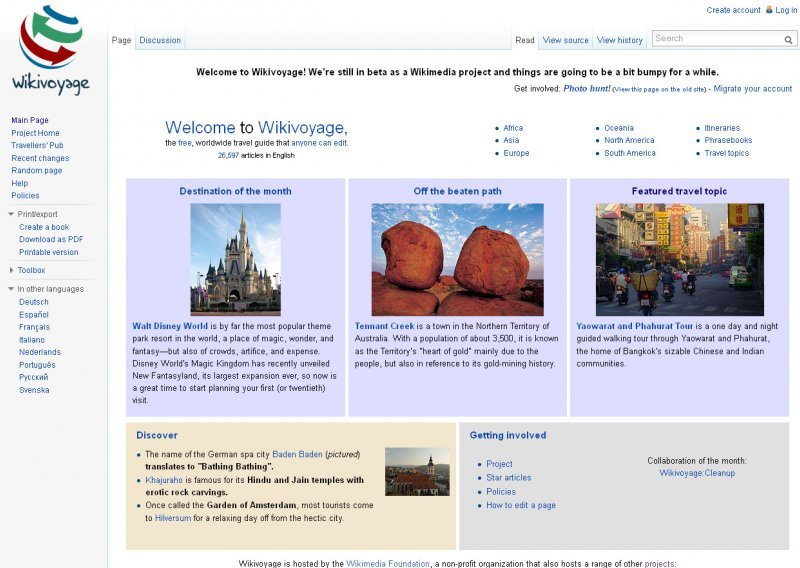
Task: Collapse the In other languages section
Action: pyautogui.click(x=11, y=289)
